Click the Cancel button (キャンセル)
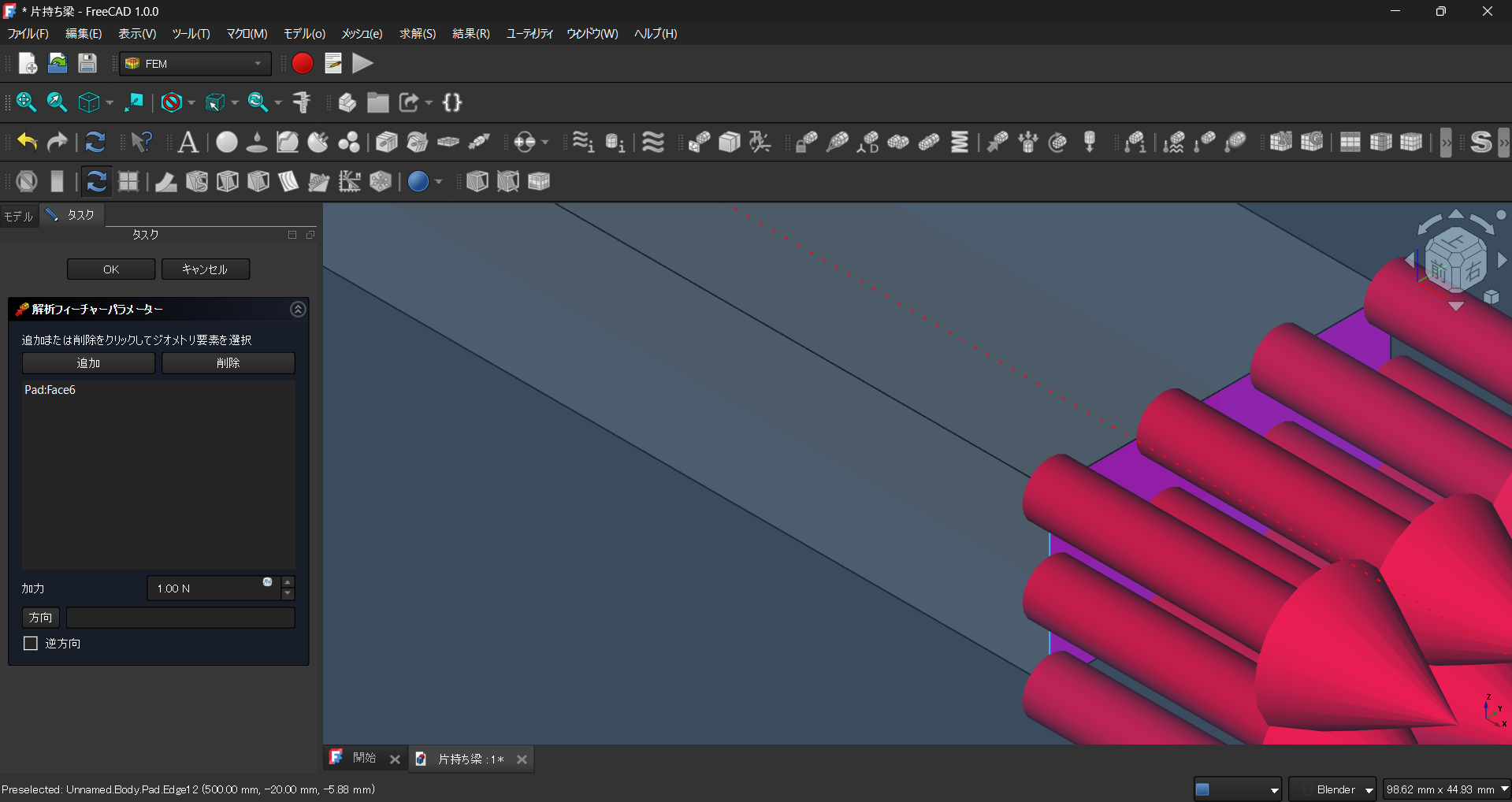The width and height of the screenshot is (1512, 802). pyautogui.click(x=206, y=269)
